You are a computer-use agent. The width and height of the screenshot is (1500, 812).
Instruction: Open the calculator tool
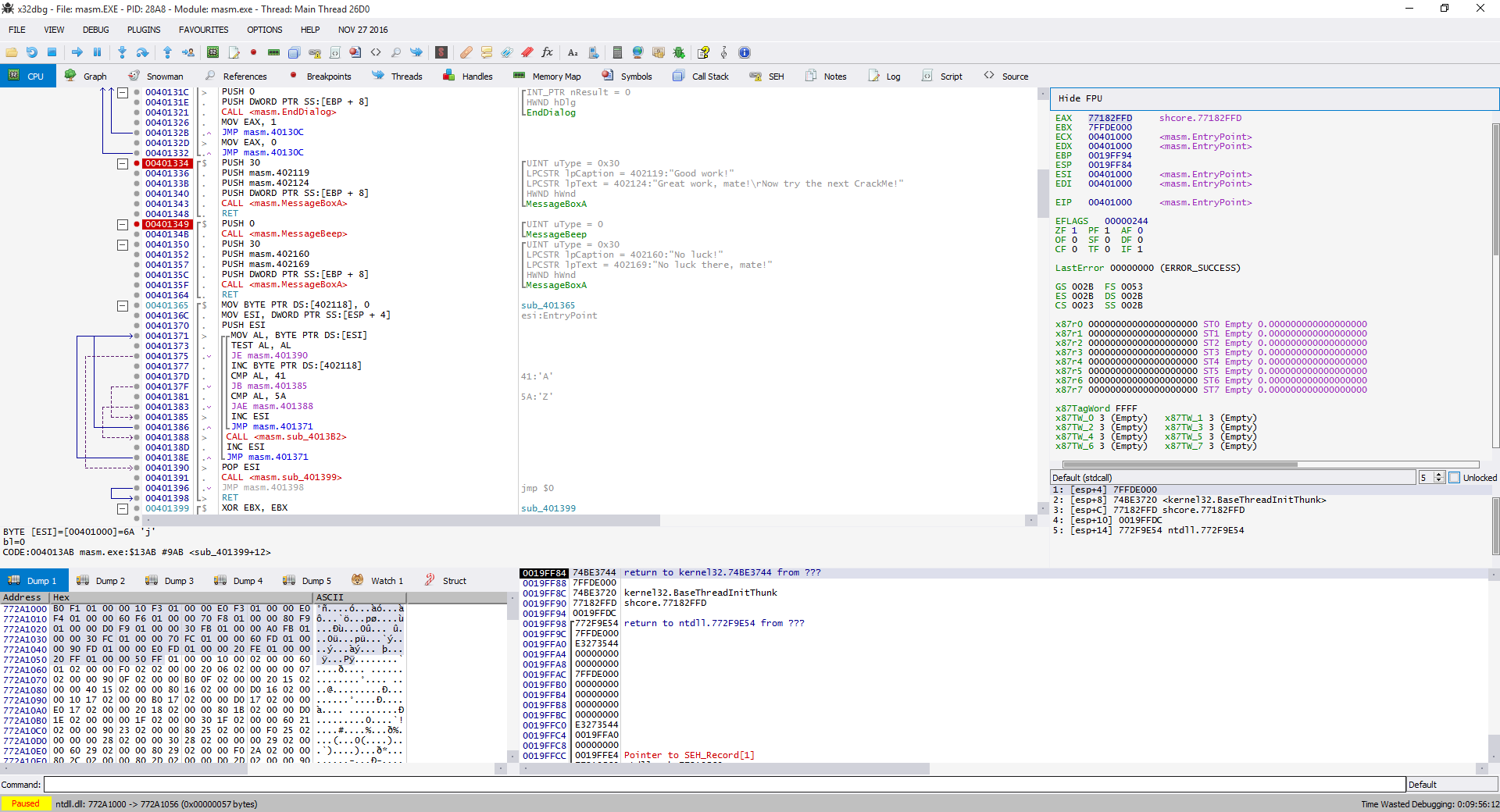click(617, 52)
